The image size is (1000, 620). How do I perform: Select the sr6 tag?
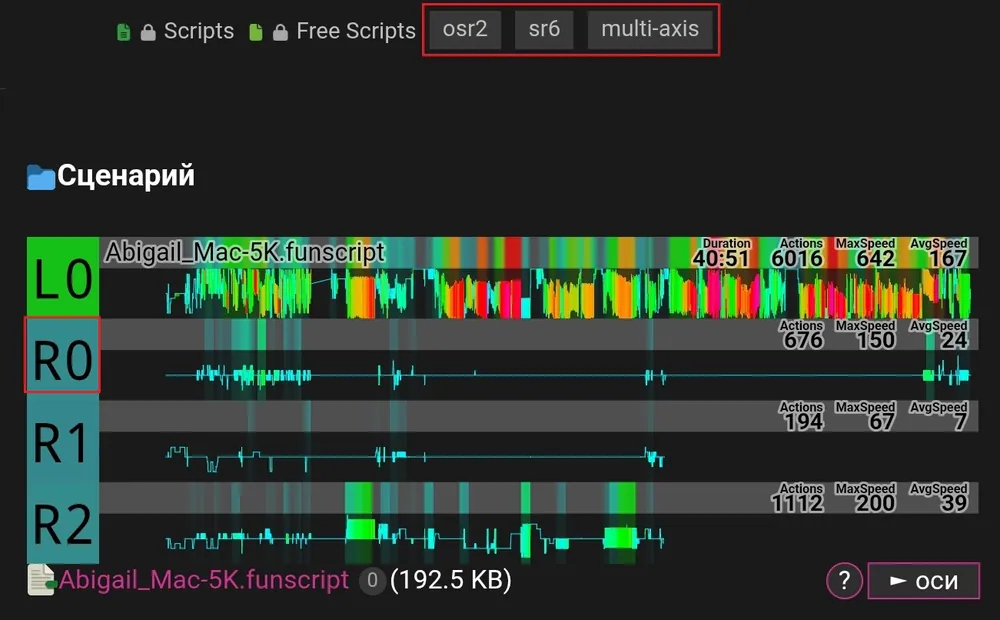(544, 29)
